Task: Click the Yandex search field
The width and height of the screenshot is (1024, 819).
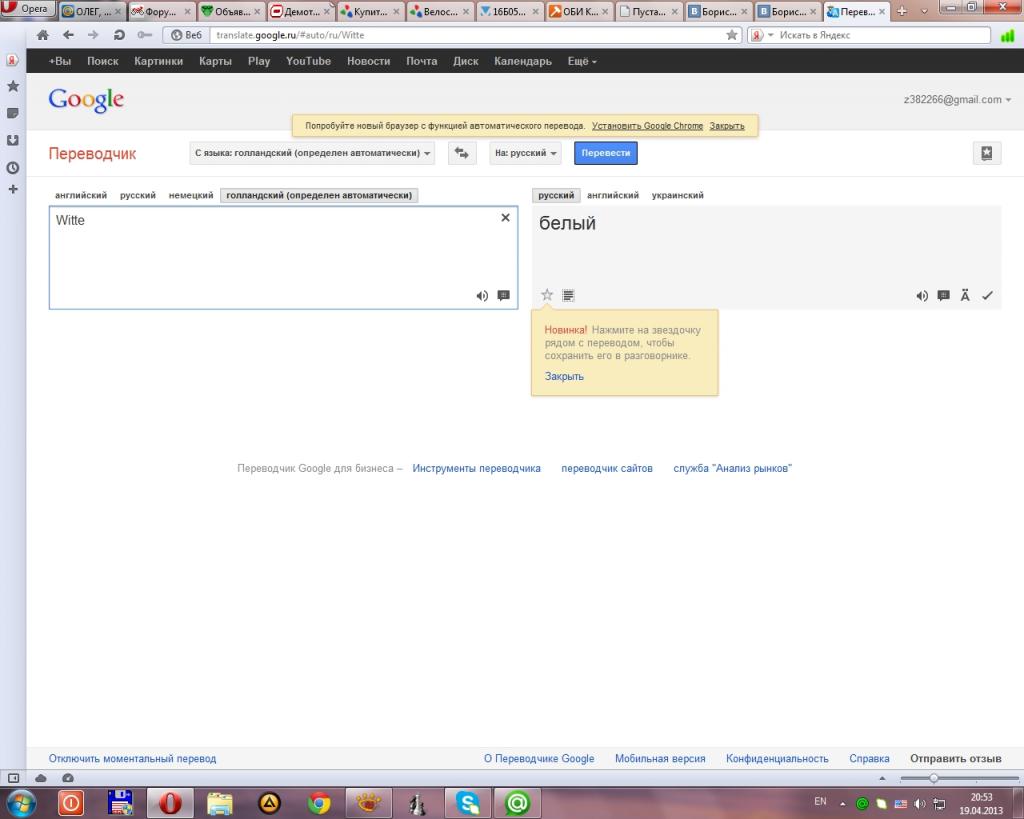Action: pyautogui.click(x=883, y=35)
